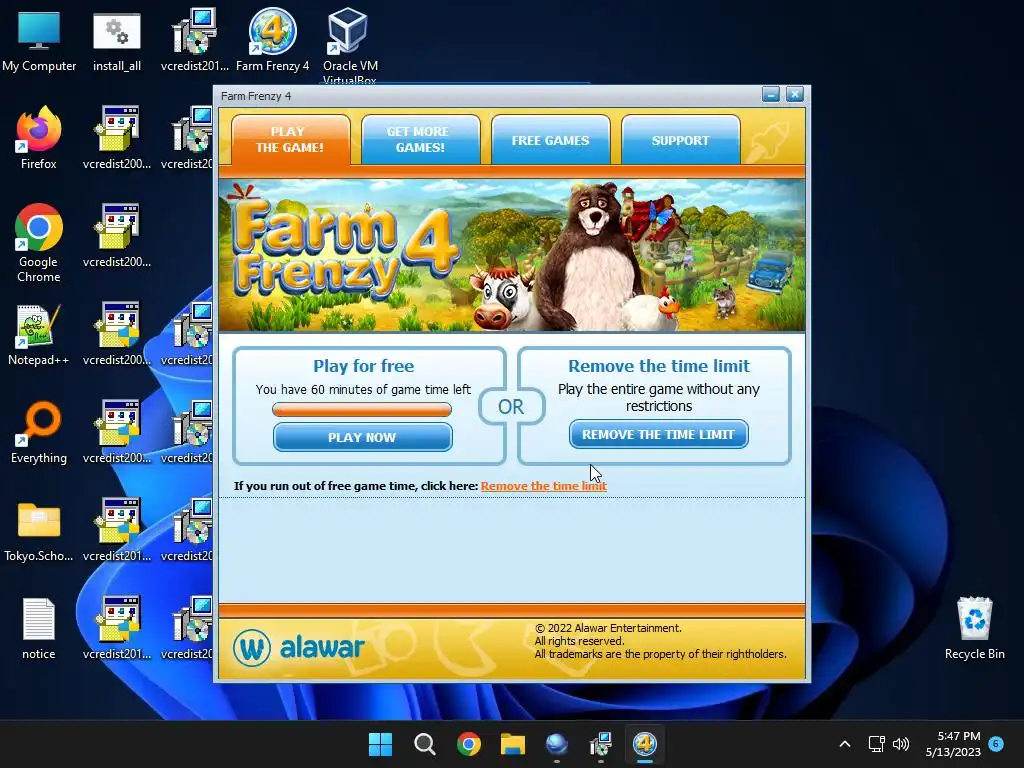
Task: Minimize the Farm Frenzy 4 launcher window
Action: point(771,95)
